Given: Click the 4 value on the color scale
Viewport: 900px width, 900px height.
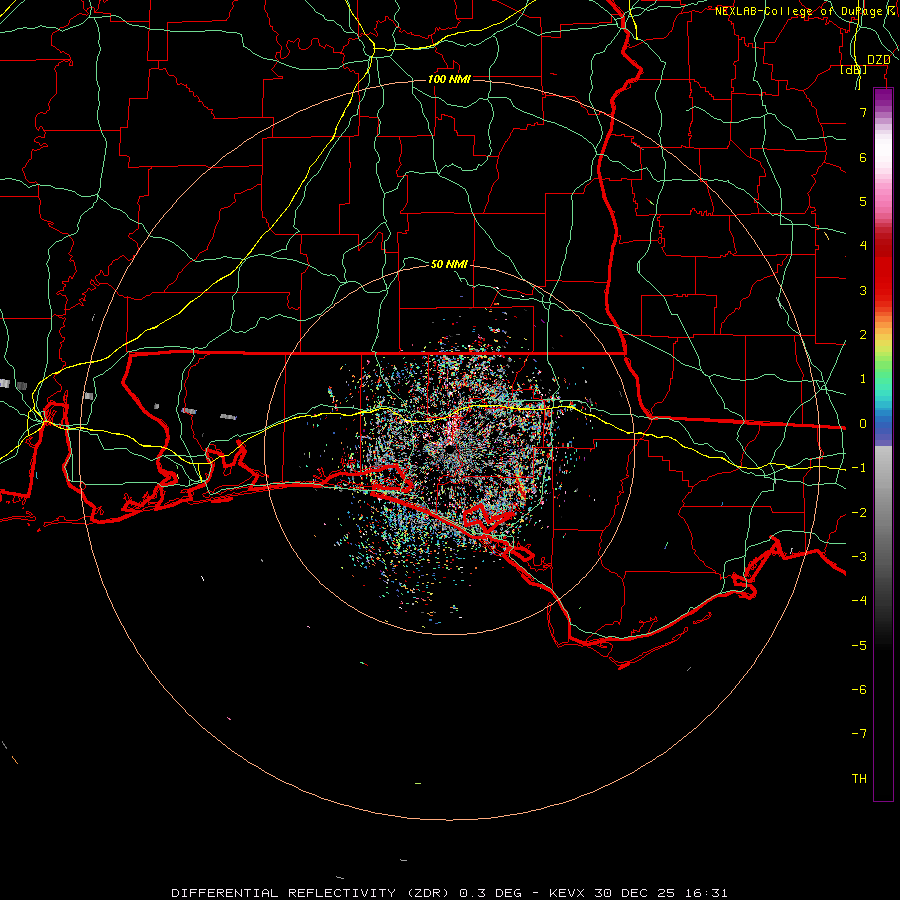Looking at the screenshot, I should pos(863,246).
